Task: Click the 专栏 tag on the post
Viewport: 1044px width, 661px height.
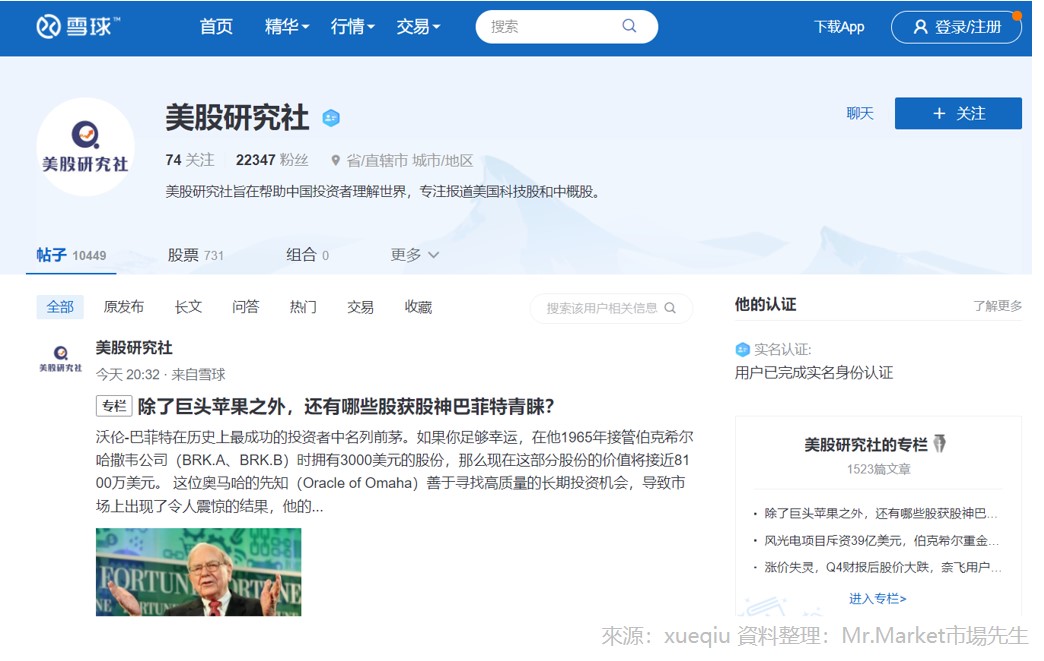Action: click(x=114, y=406)
